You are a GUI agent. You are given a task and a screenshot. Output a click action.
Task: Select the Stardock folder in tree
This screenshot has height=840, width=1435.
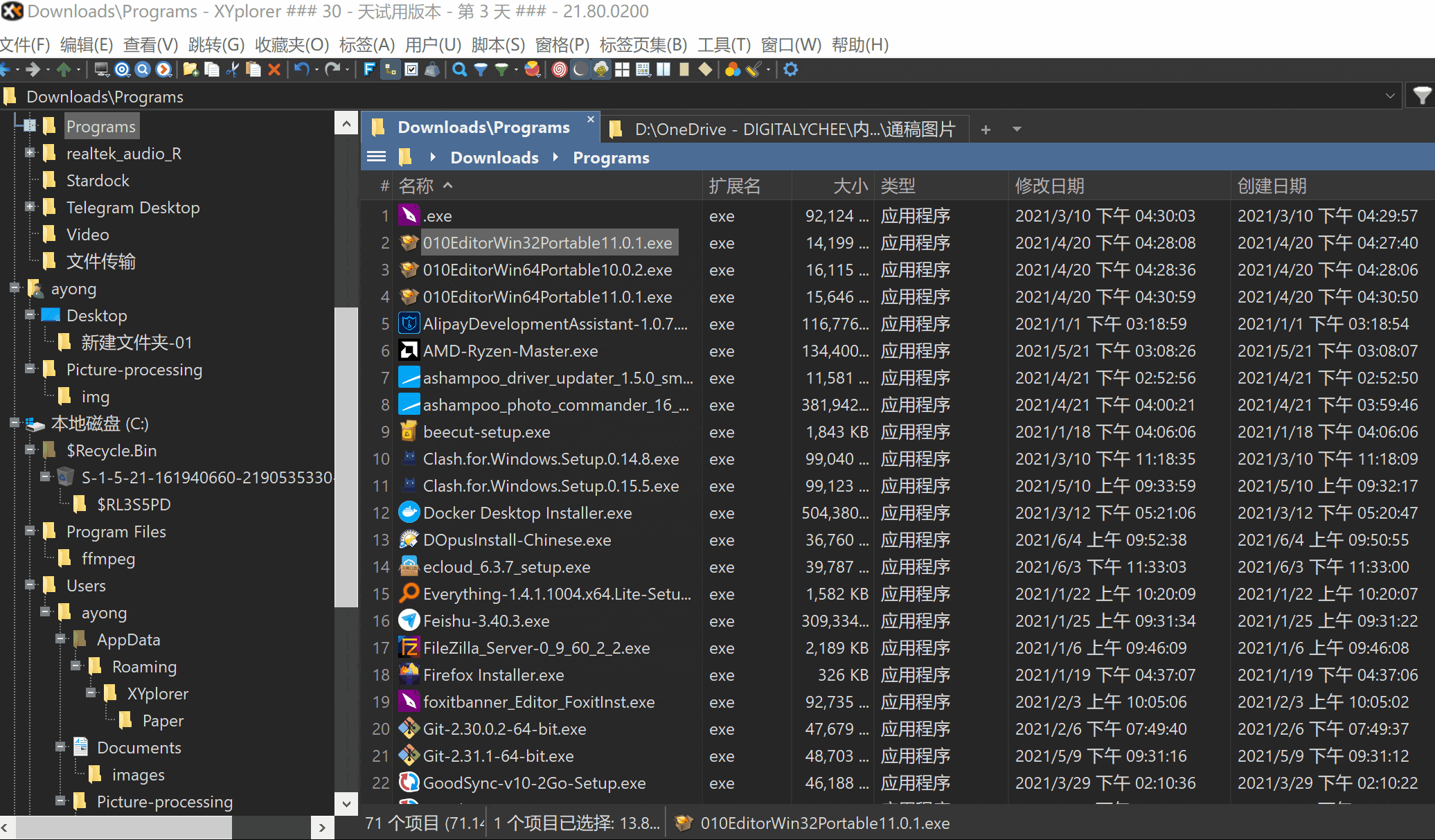(98, 180)
